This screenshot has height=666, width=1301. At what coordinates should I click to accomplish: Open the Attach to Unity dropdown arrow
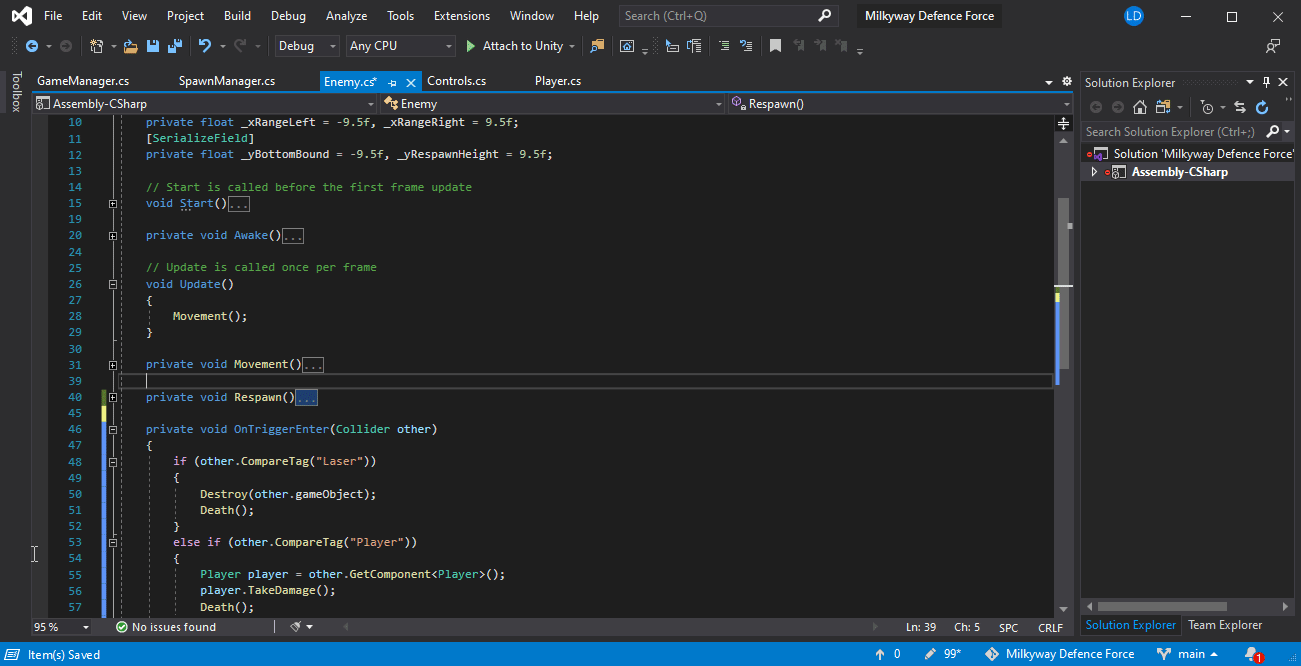click(572, 46)
